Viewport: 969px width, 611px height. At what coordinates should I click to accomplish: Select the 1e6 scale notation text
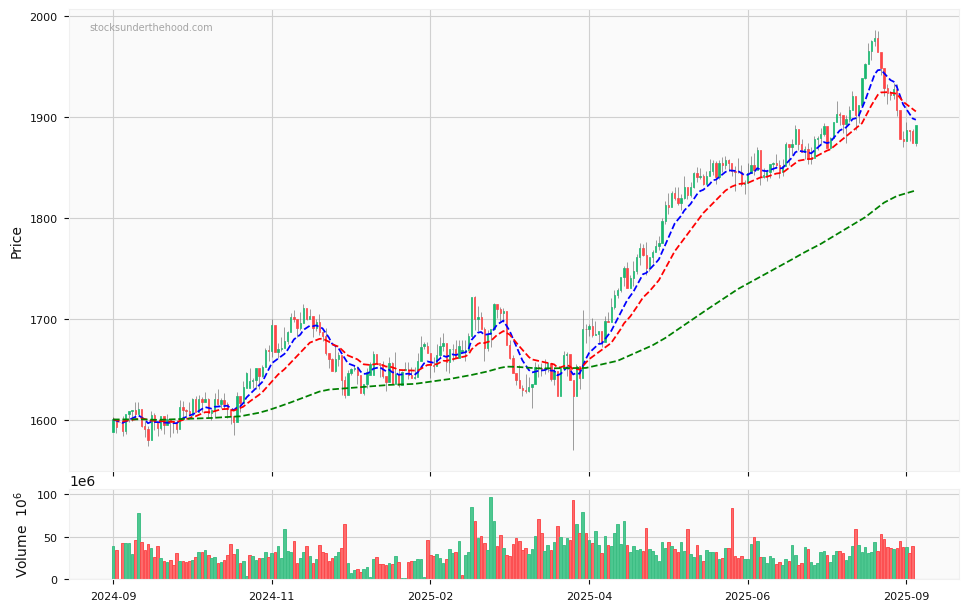pyautogui.click(x=82, y=482)
